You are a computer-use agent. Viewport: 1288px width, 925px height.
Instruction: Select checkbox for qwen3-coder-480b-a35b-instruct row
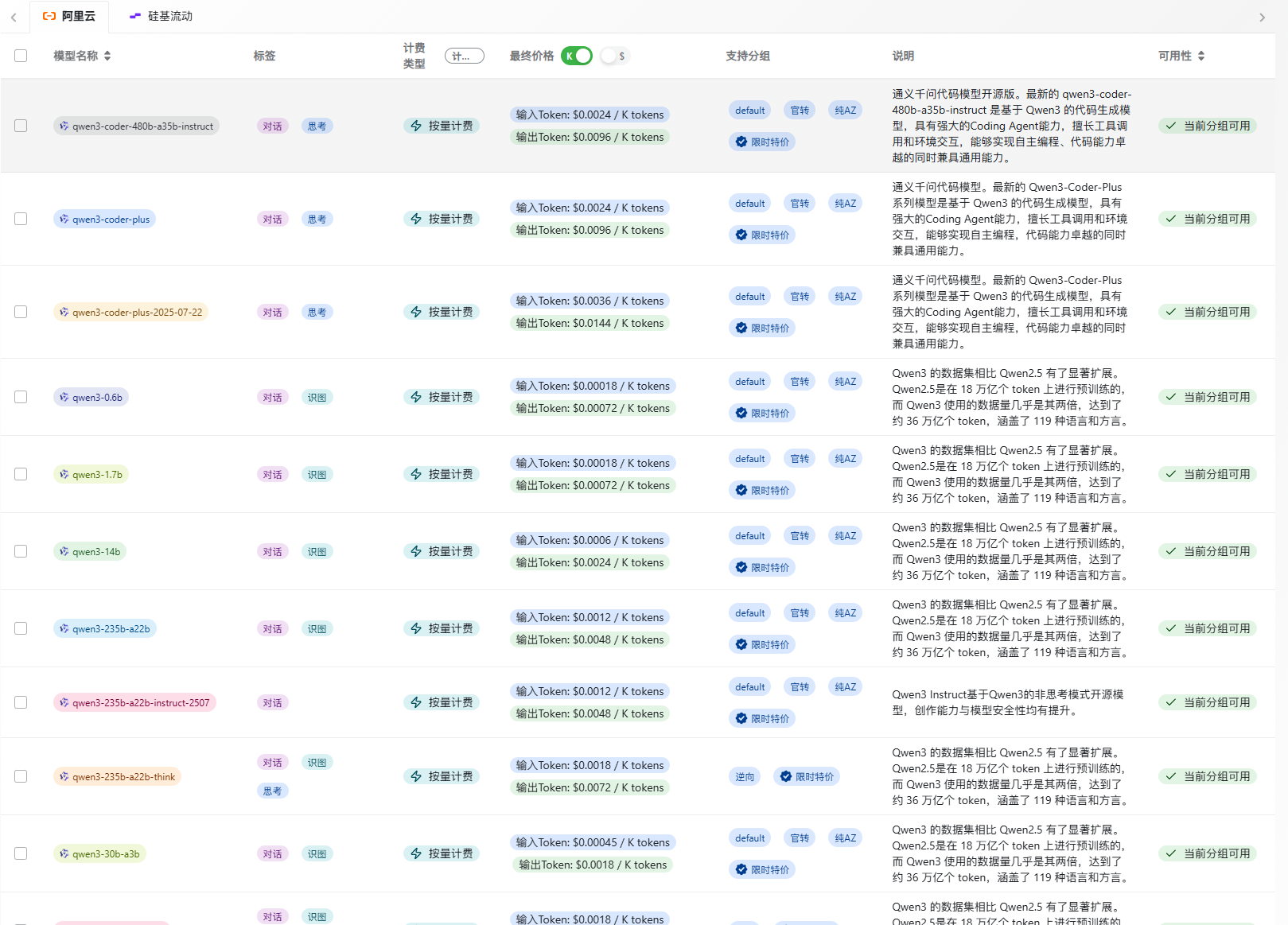coord(21,126)
